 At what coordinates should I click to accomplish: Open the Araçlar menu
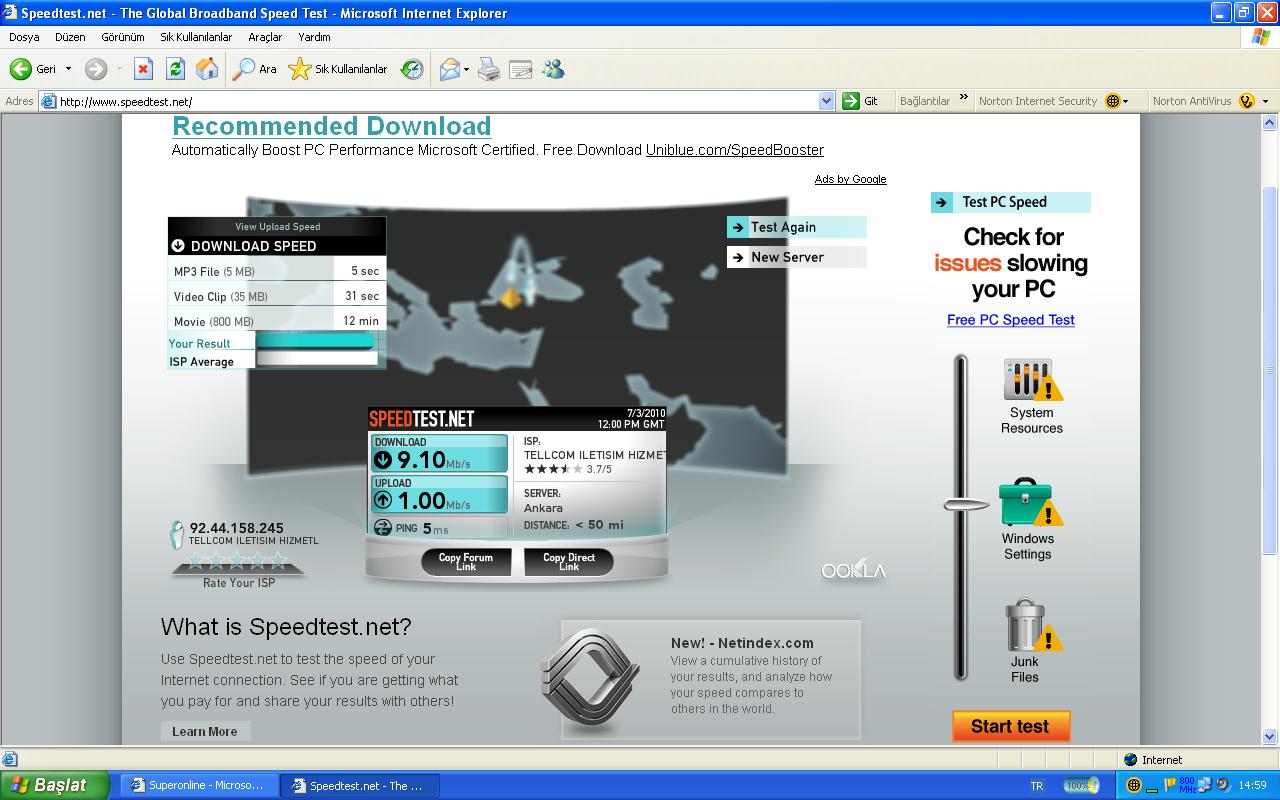(x=265, y=37)
